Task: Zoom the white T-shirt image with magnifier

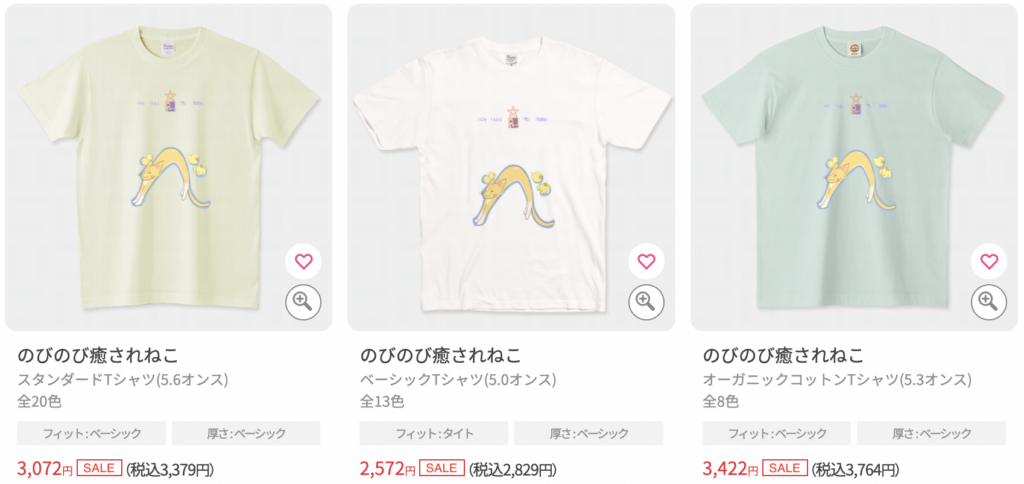Action: tap(647, 301)
